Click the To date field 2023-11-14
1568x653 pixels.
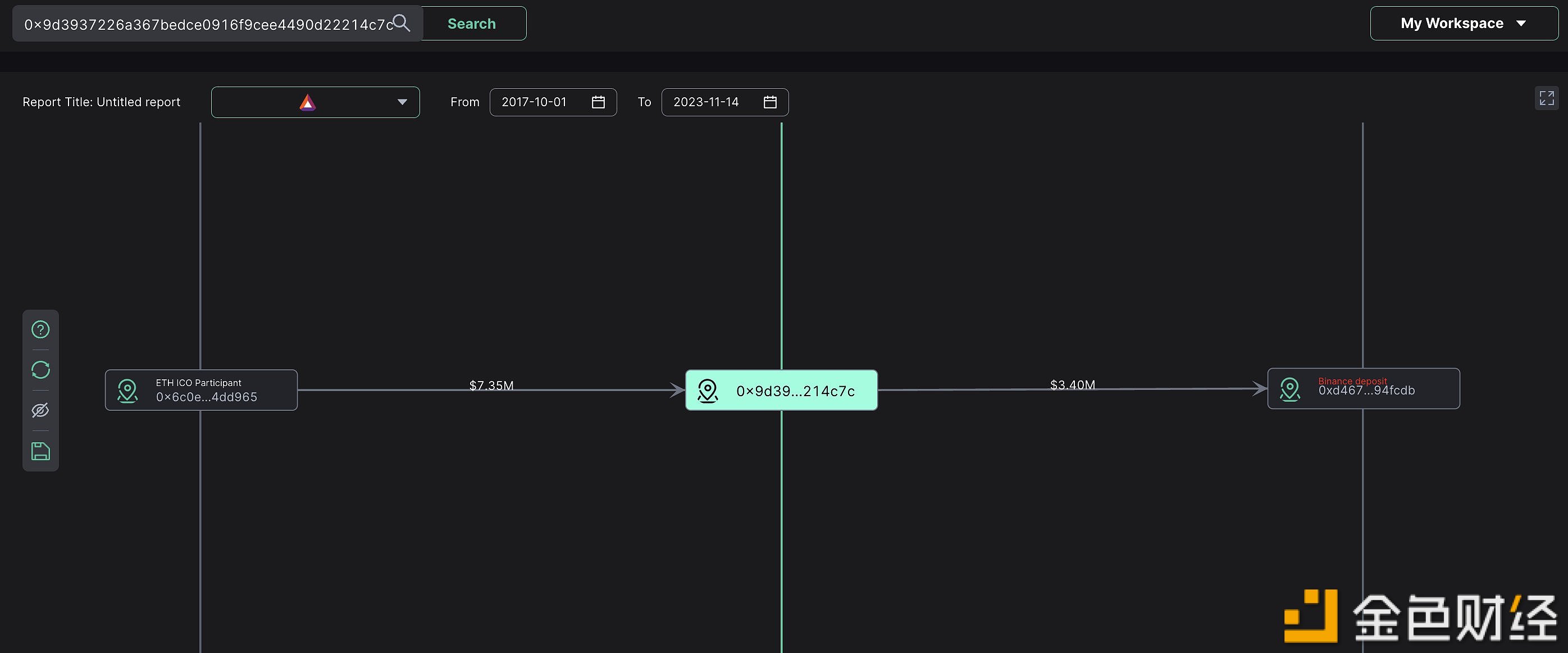pyautogui.click(x=724, y=102)
